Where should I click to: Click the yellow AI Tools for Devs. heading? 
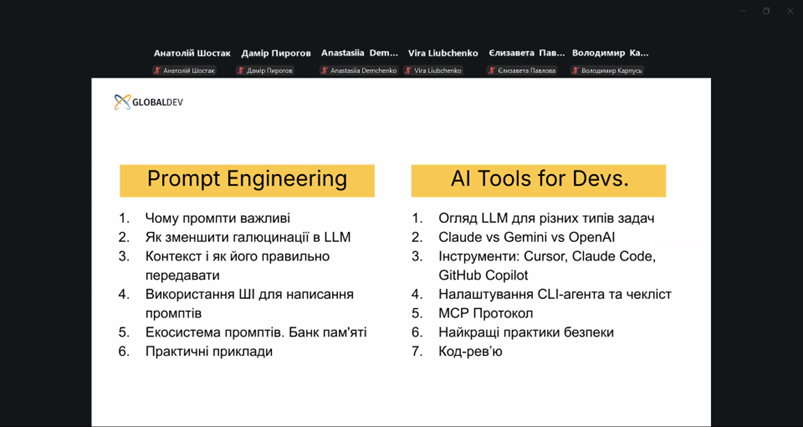pos(538,180)
